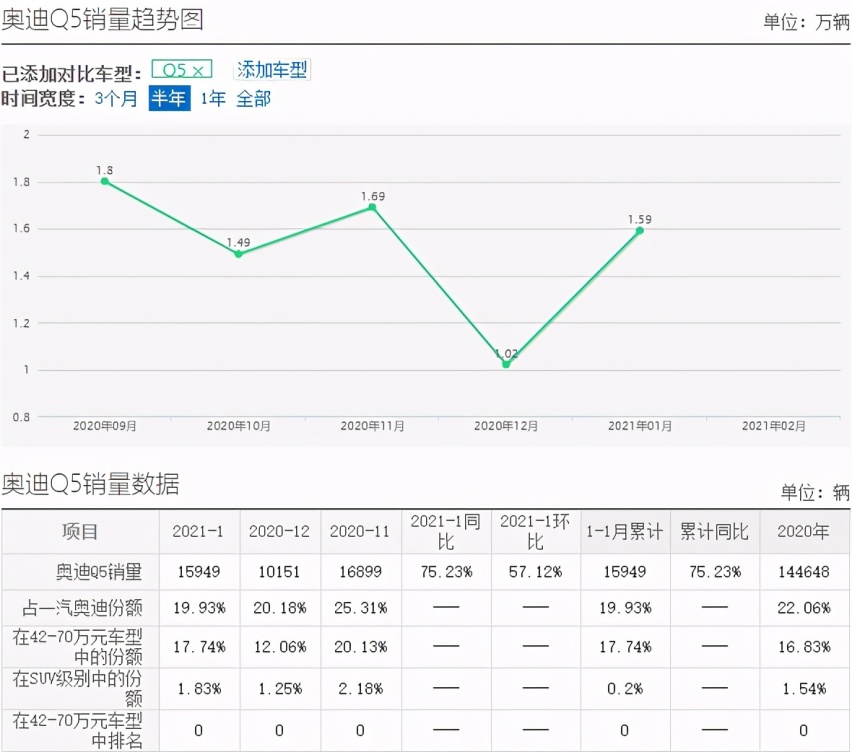
Task: Click the 16899 sales cell
Action: point(360,572)
